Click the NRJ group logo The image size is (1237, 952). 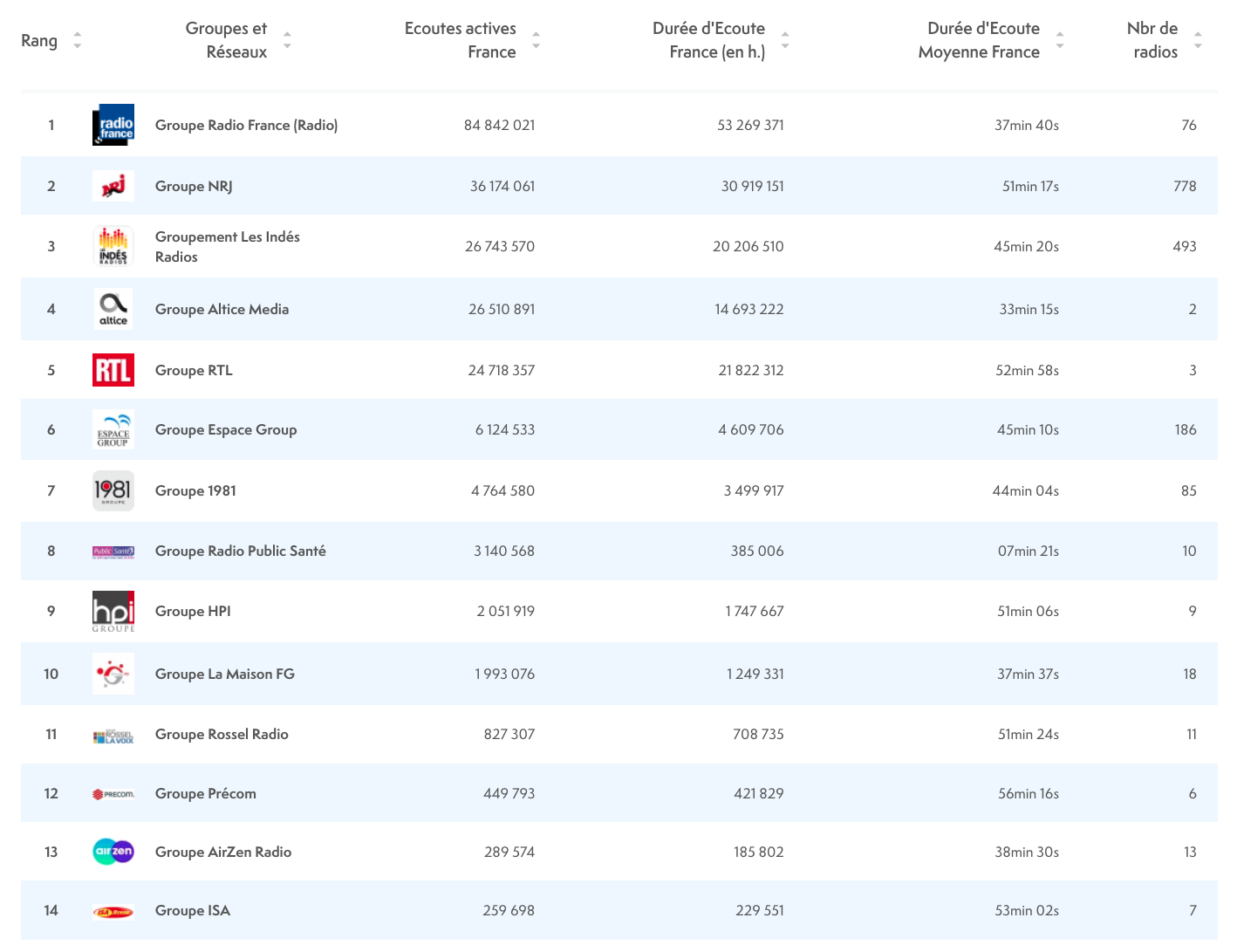113,186
